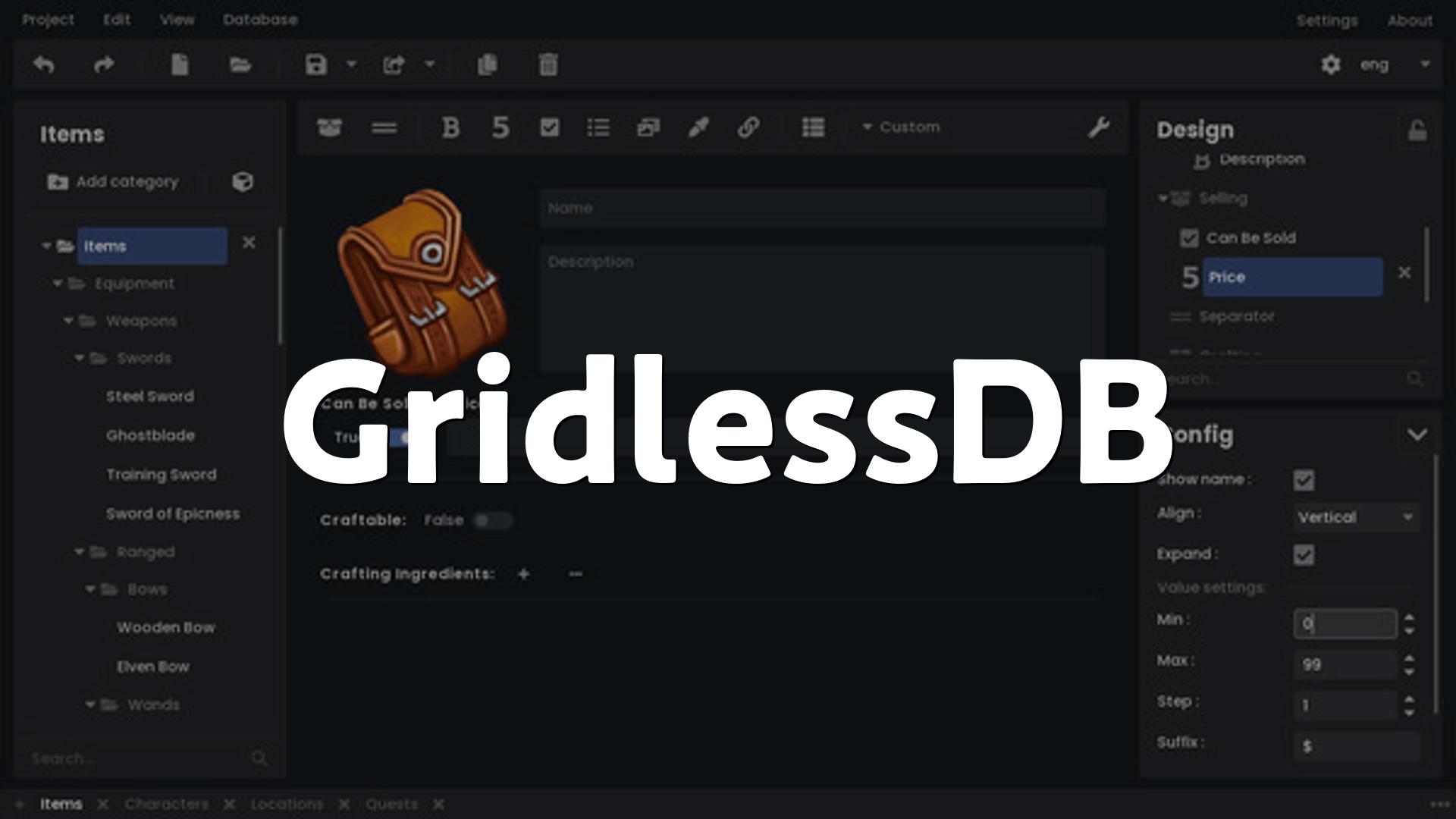Add a group box field icon
The width and height of the screenshot is (1456, 819).
coord(329,127)
